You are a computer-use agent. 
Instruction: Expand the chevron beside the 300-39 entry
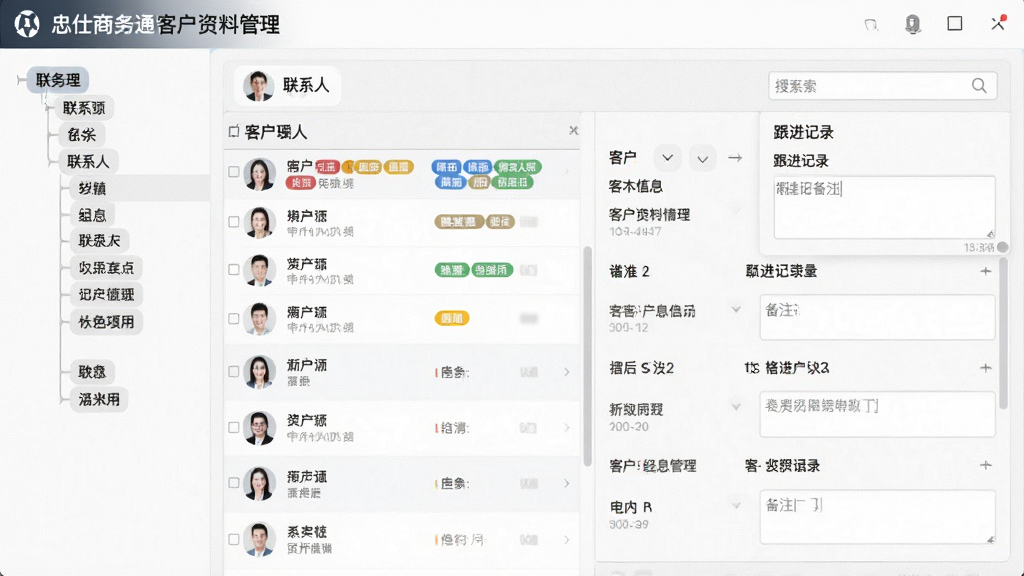[736, 505]
